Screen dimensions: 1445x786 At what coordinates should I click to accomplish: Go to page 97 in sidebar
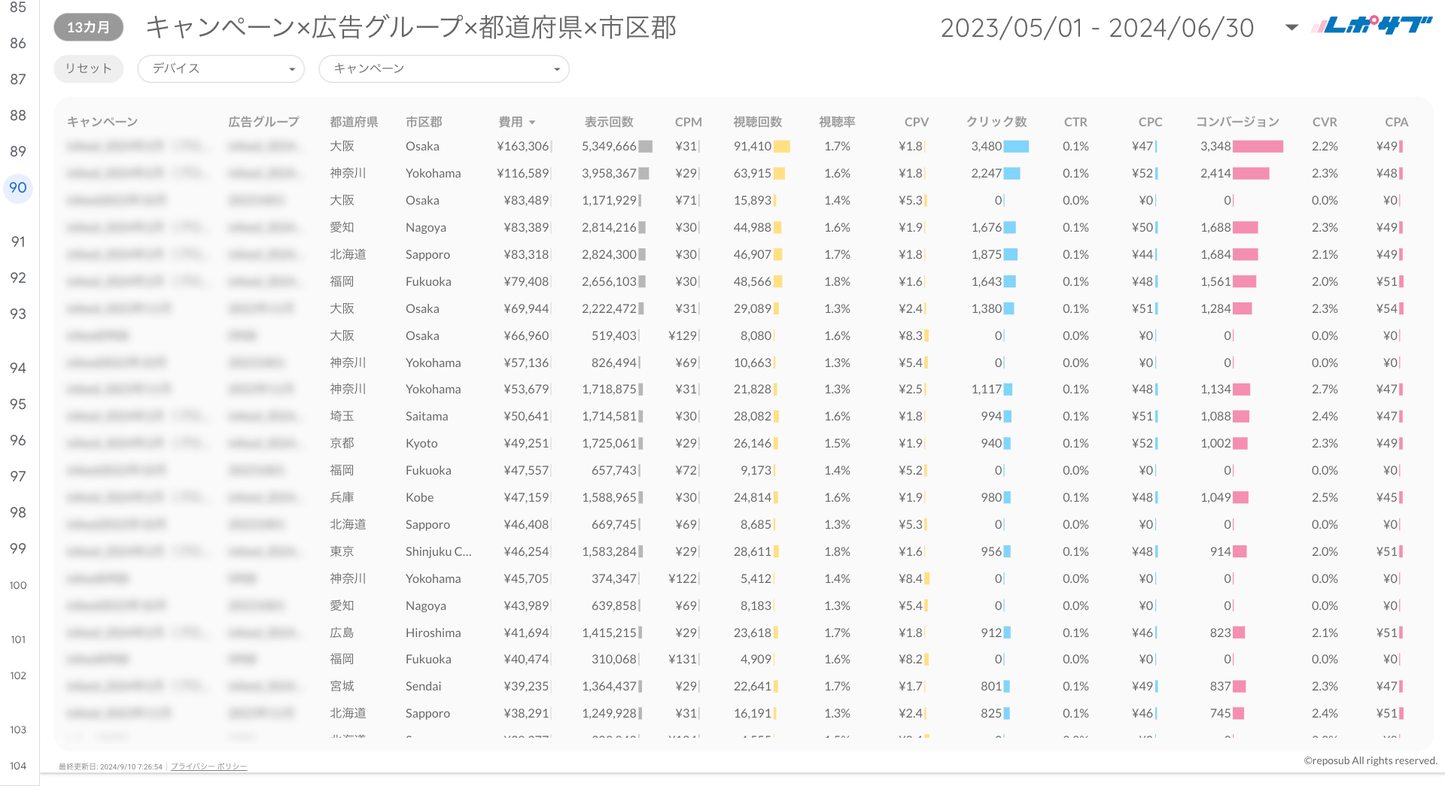click(x=18, y=476)
